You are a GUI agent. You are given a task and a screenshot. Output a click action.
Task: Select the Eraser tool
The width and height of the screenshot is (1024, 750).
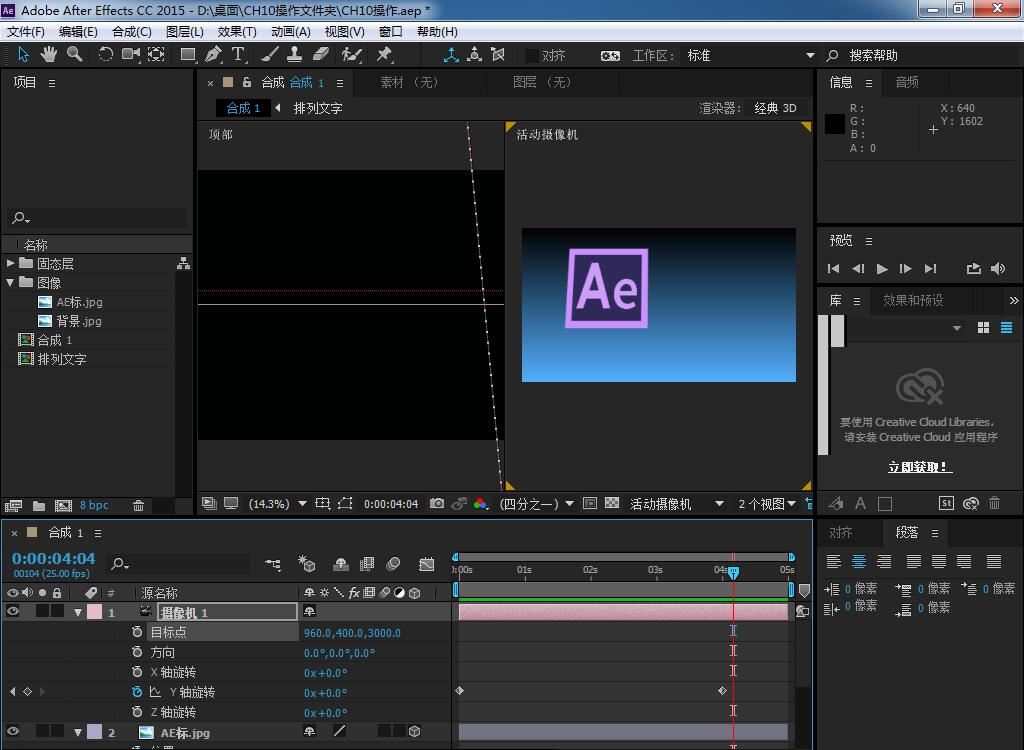(321, 54)
